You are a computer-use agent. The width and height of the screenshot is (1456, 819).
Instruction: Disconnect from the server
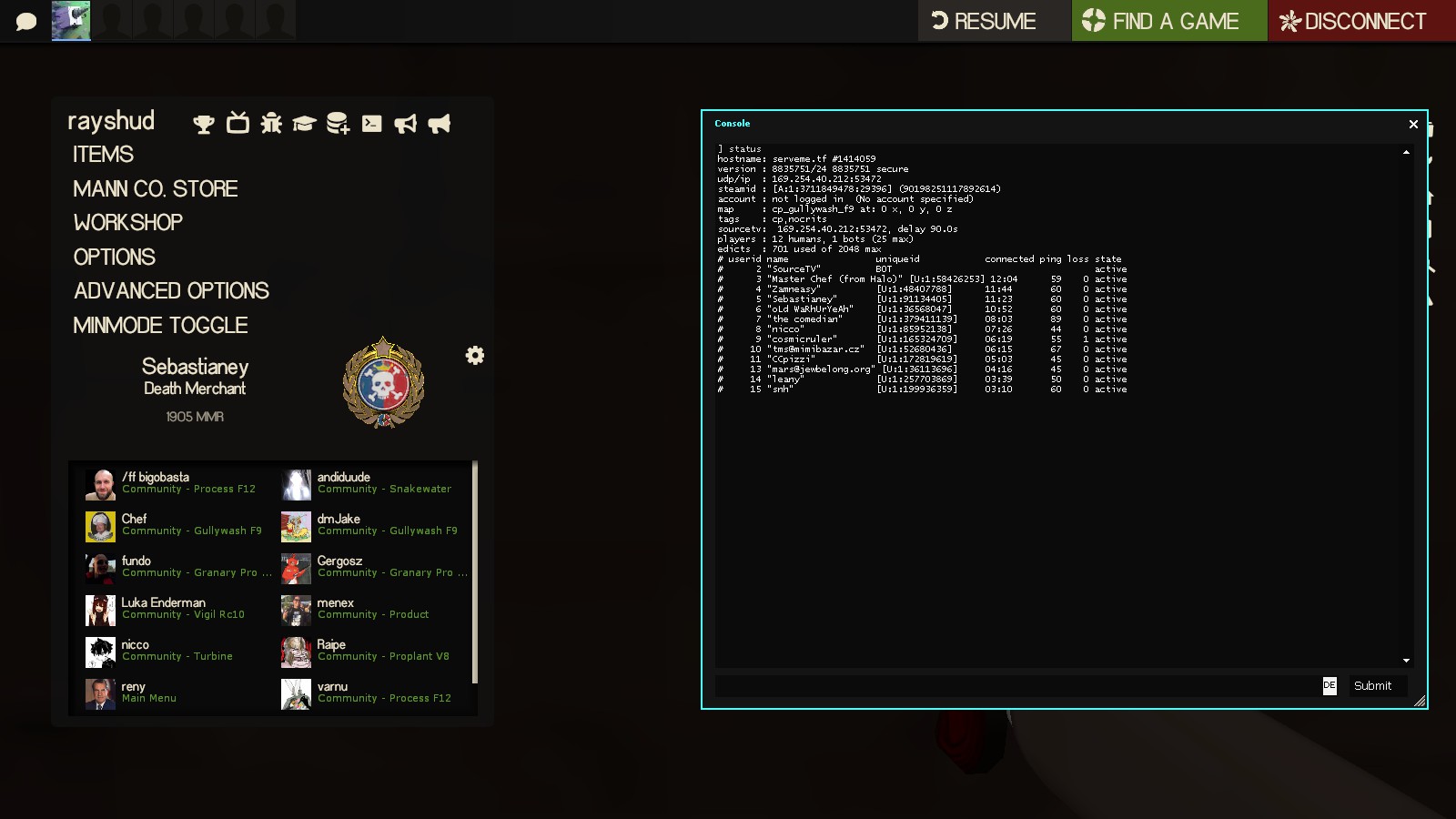click(x=1362, y=21)
